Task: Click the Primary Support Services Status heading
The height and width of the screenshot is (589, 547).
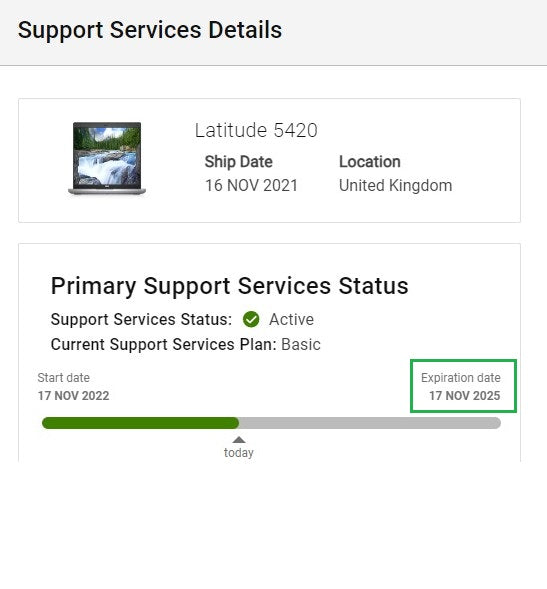Action: tap(230, 286)
